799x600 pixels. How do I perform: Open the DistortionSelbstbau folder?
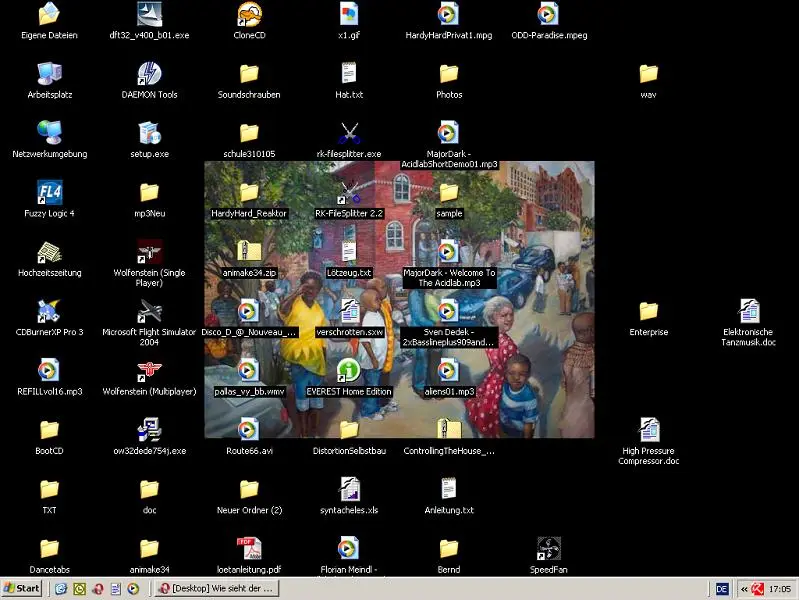point(349,430)
